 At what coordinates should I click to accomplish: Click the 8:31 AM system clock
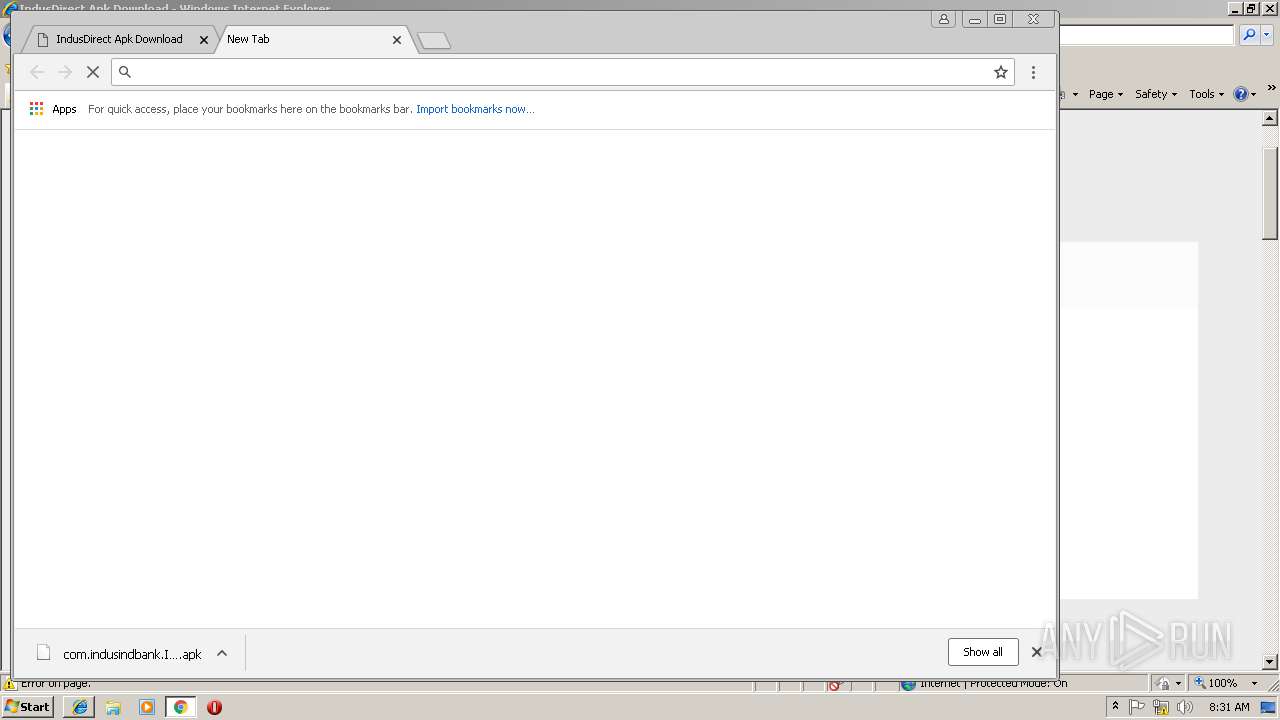click(x=1229, y=707)
